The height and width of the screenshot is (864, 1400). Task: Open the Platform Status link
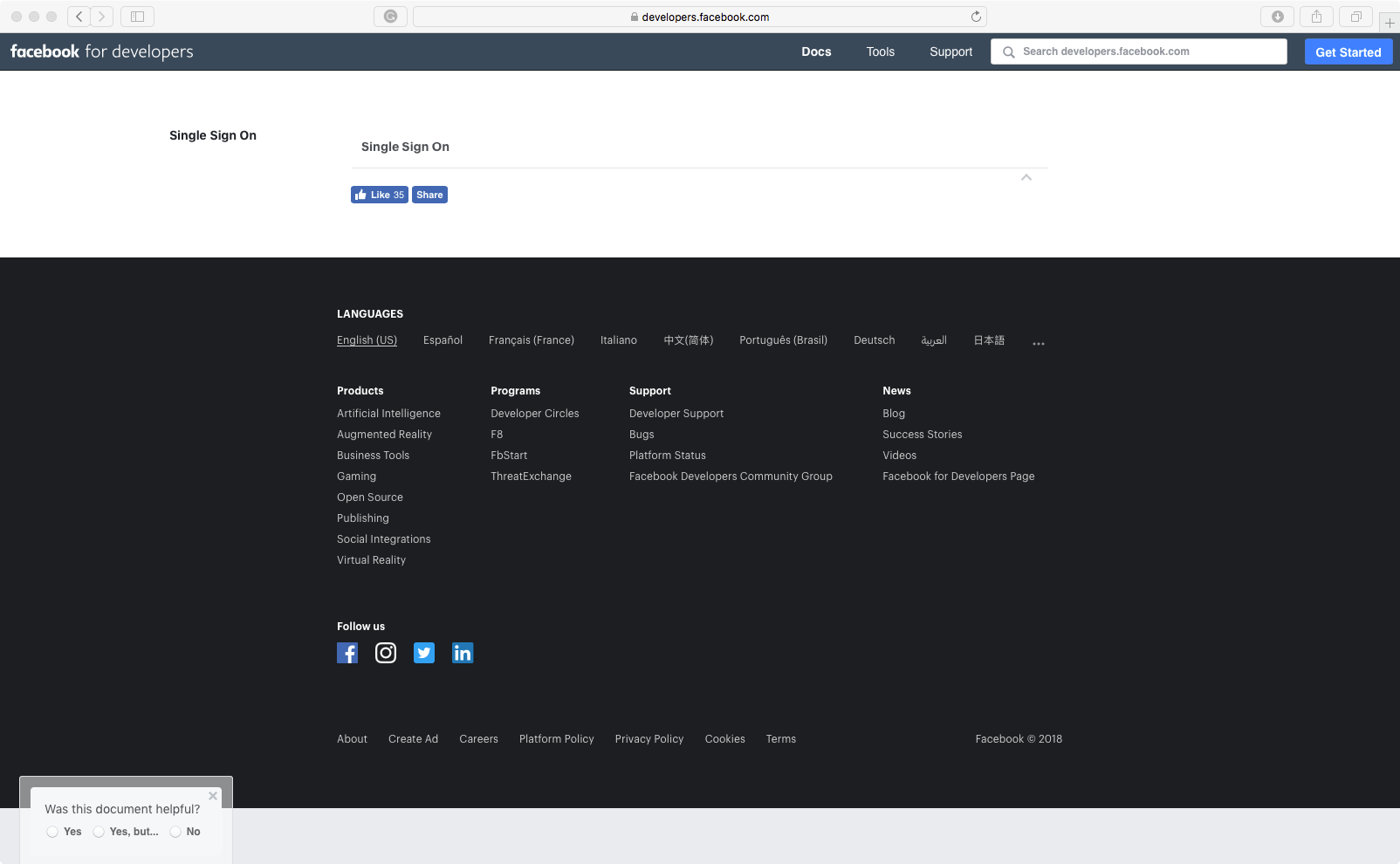[x=668, y=456]
